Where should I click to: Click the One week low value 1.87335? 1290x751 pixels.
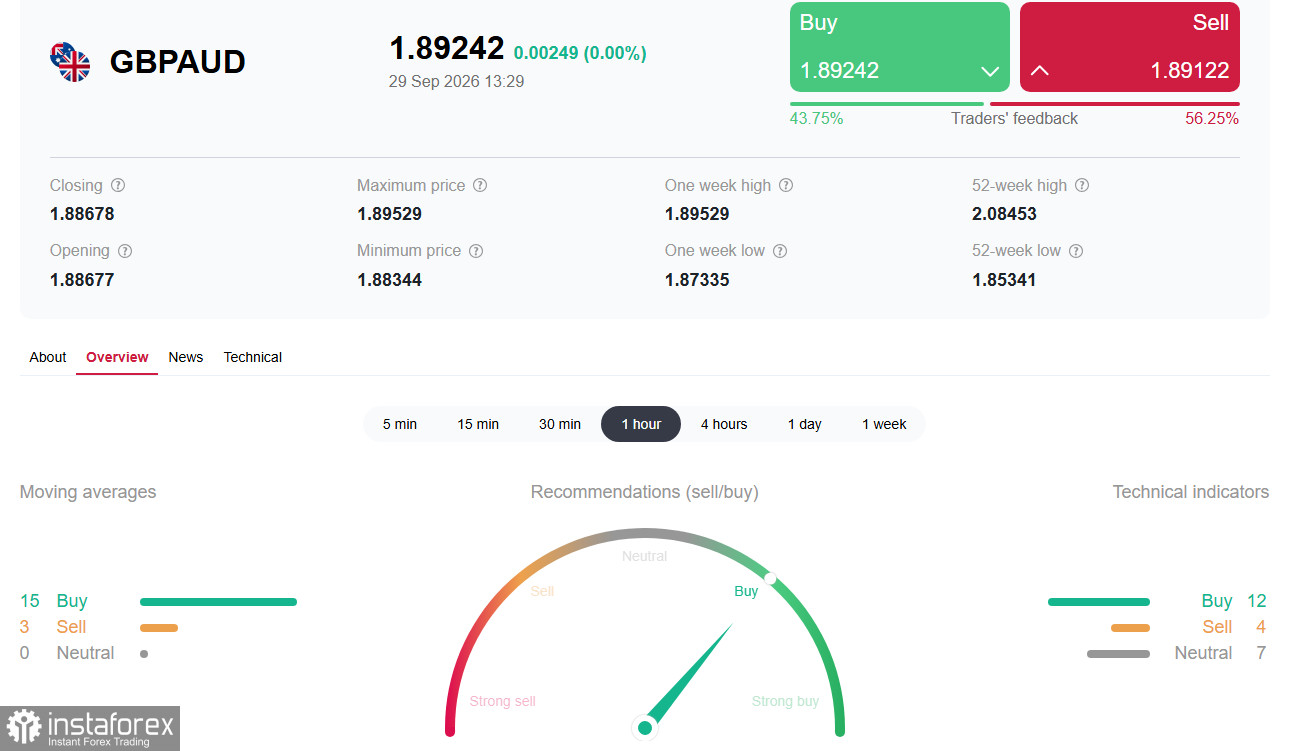(x=697, y=280)
